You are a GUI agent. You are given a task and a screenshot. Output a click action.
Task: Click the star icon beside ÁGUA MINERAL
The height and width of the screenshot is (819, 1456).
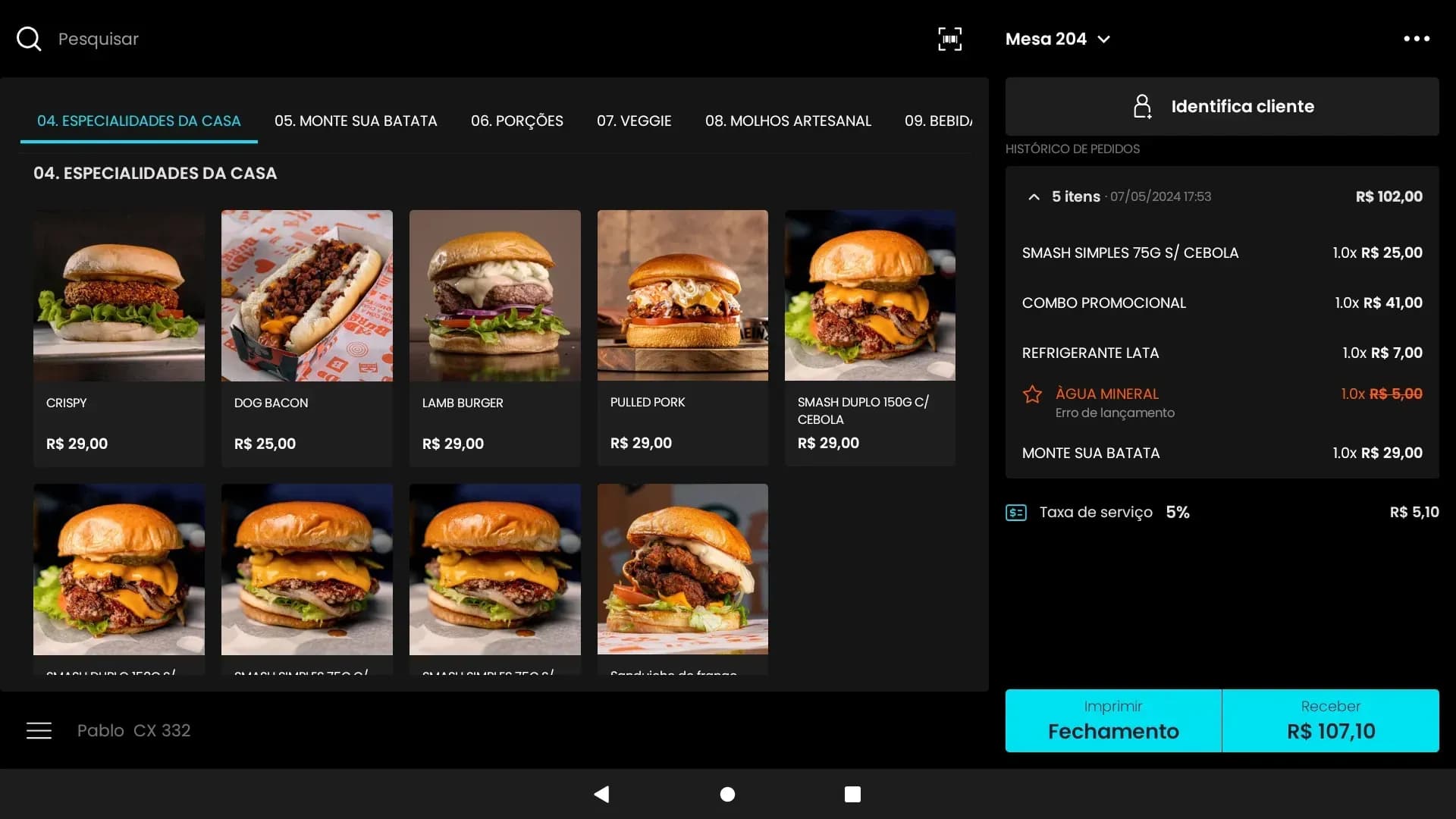[x=1032, y=394]
